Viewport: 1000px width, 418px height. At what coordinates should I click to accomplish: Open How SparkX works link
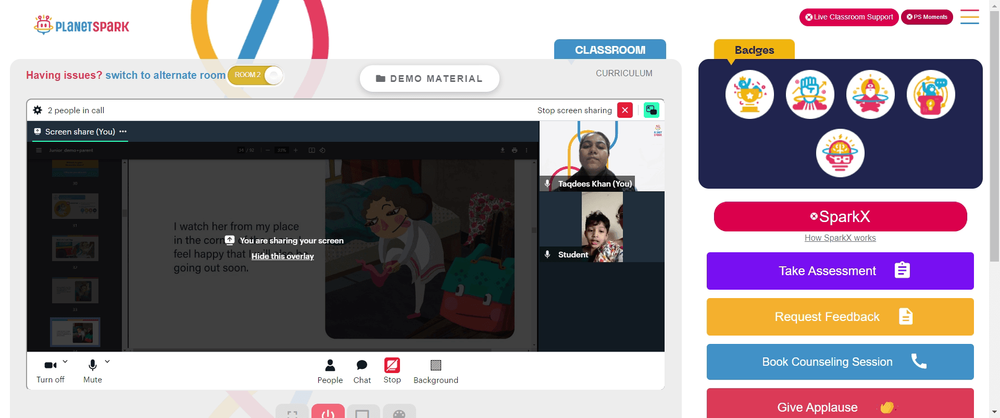(840, 238)
